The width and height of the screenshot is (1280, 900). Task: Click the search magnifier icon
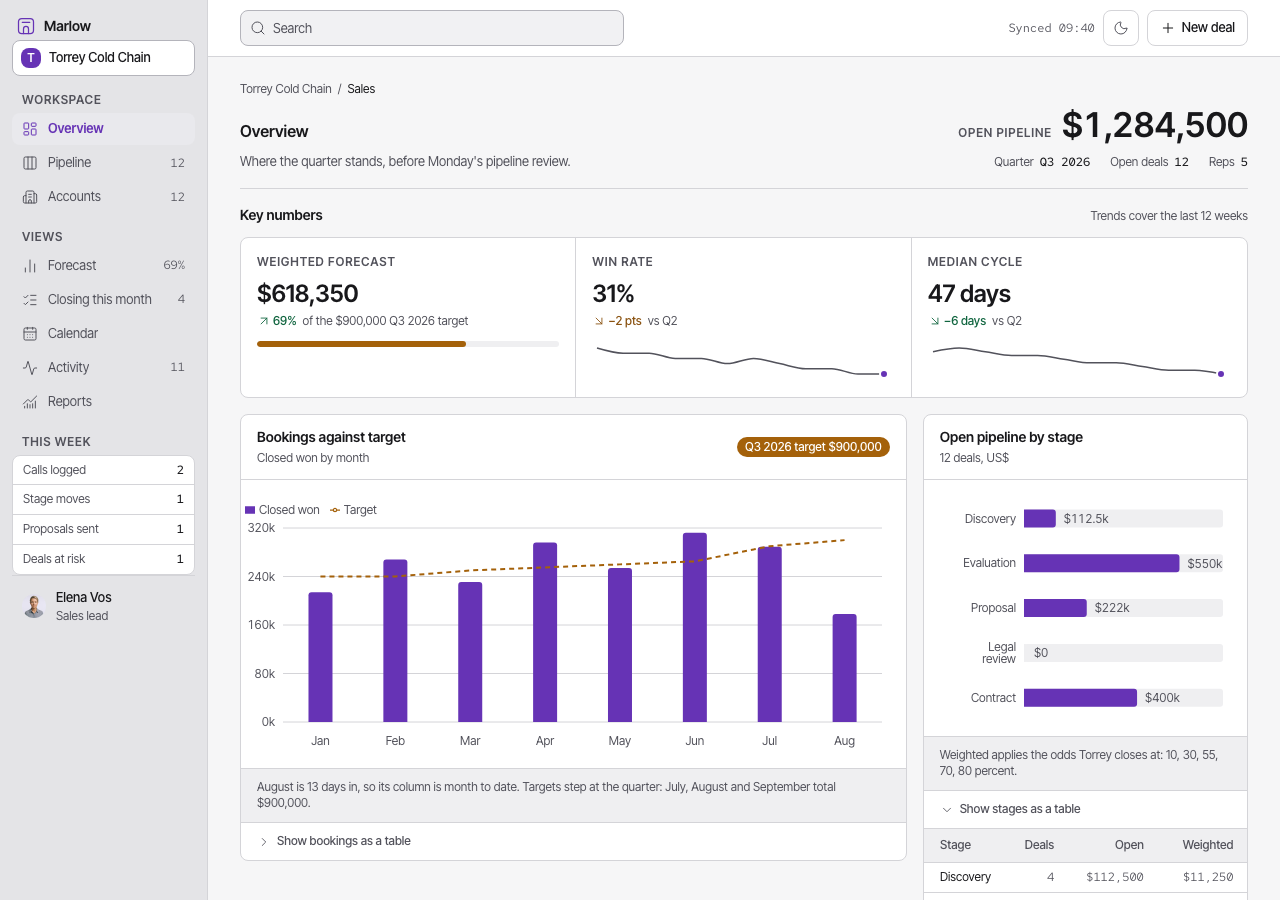258,28
